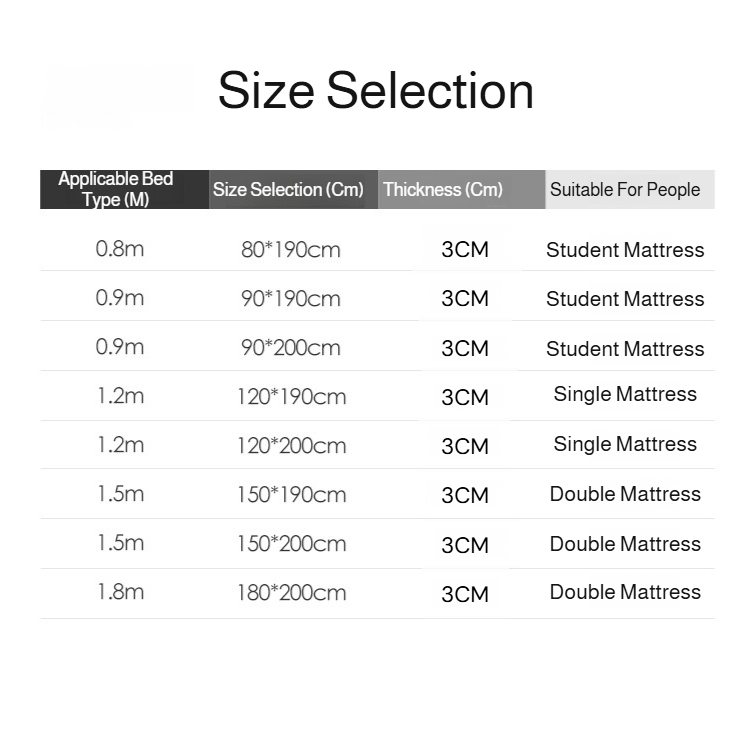Image resolution: width=734 pixels, height=734 pixels.
Task: Select the "Applicable Bed Type (M)" column header
Action: click(x=116, y=189)
